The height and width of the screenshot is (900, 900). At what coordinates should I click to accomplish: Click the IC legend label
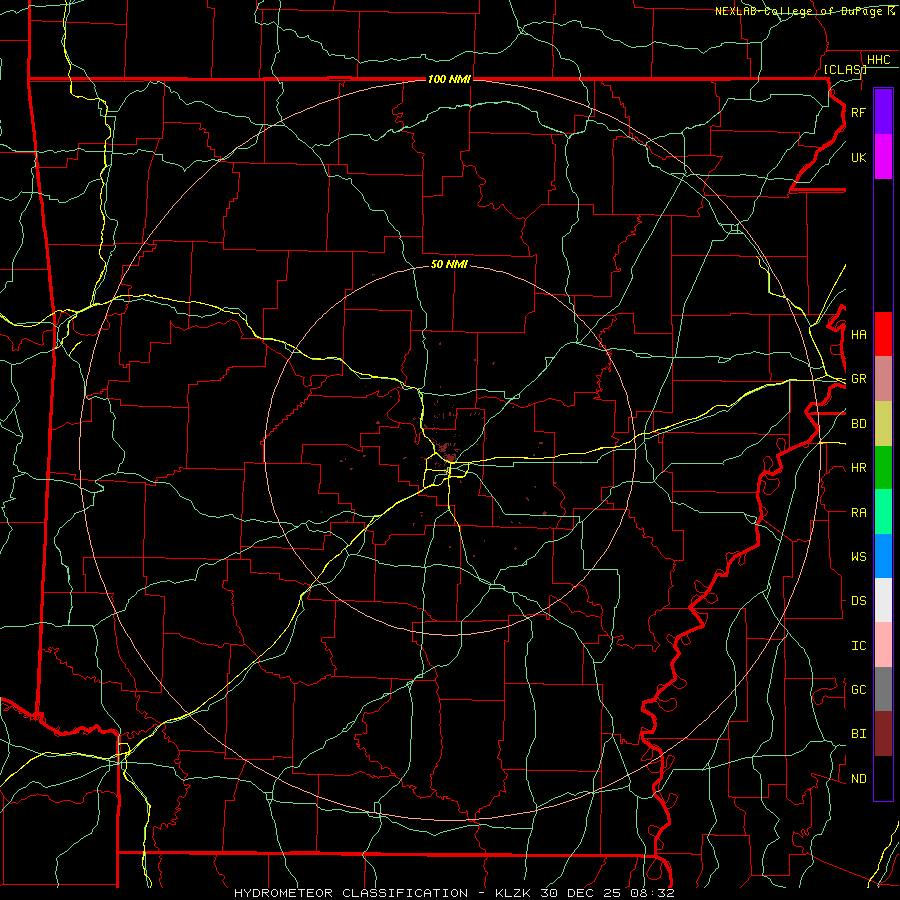(858, 646)
